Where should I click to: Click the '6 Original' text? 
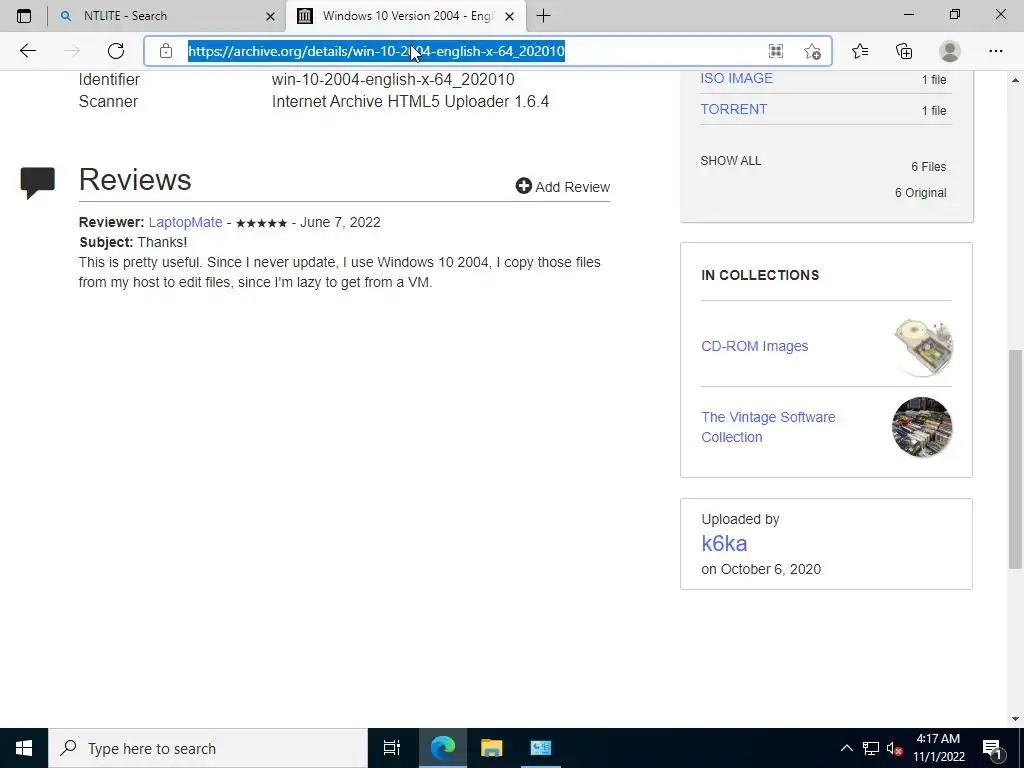pyautogui.click(x=920, y=193)
